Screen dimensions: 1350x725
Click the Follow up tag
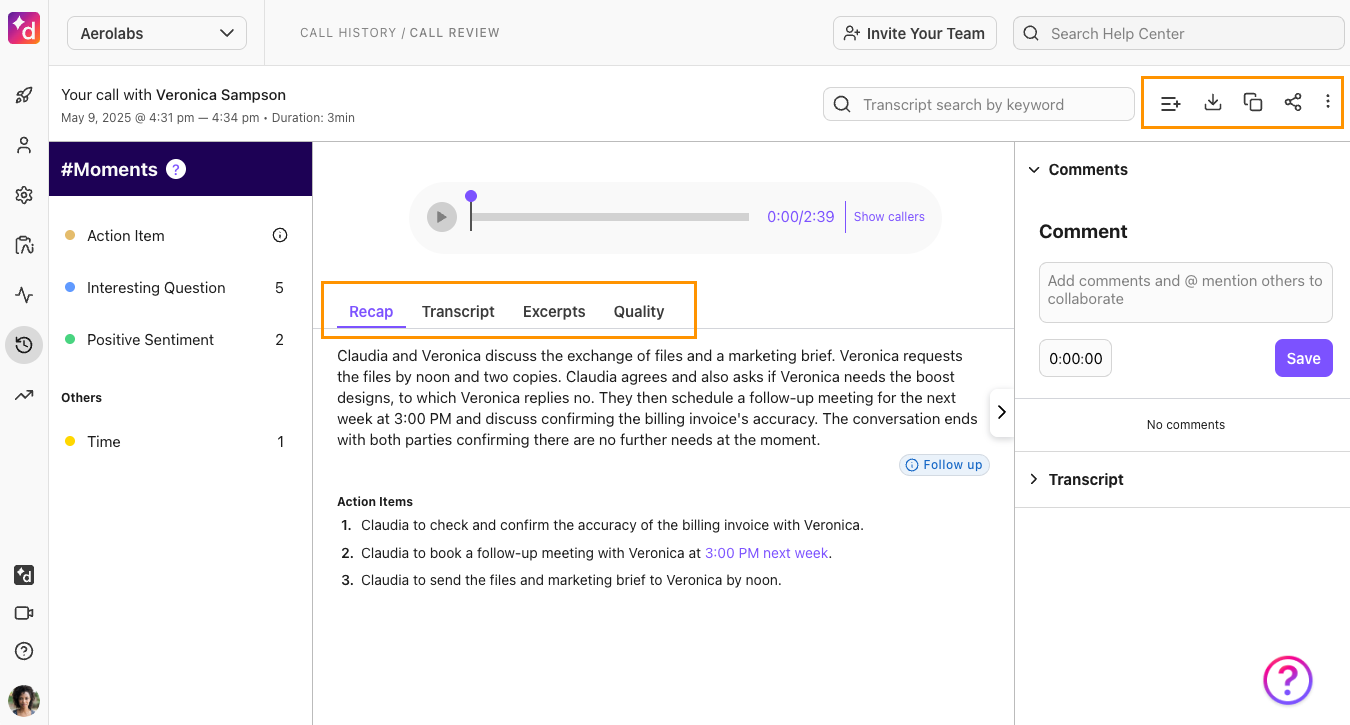944,465
